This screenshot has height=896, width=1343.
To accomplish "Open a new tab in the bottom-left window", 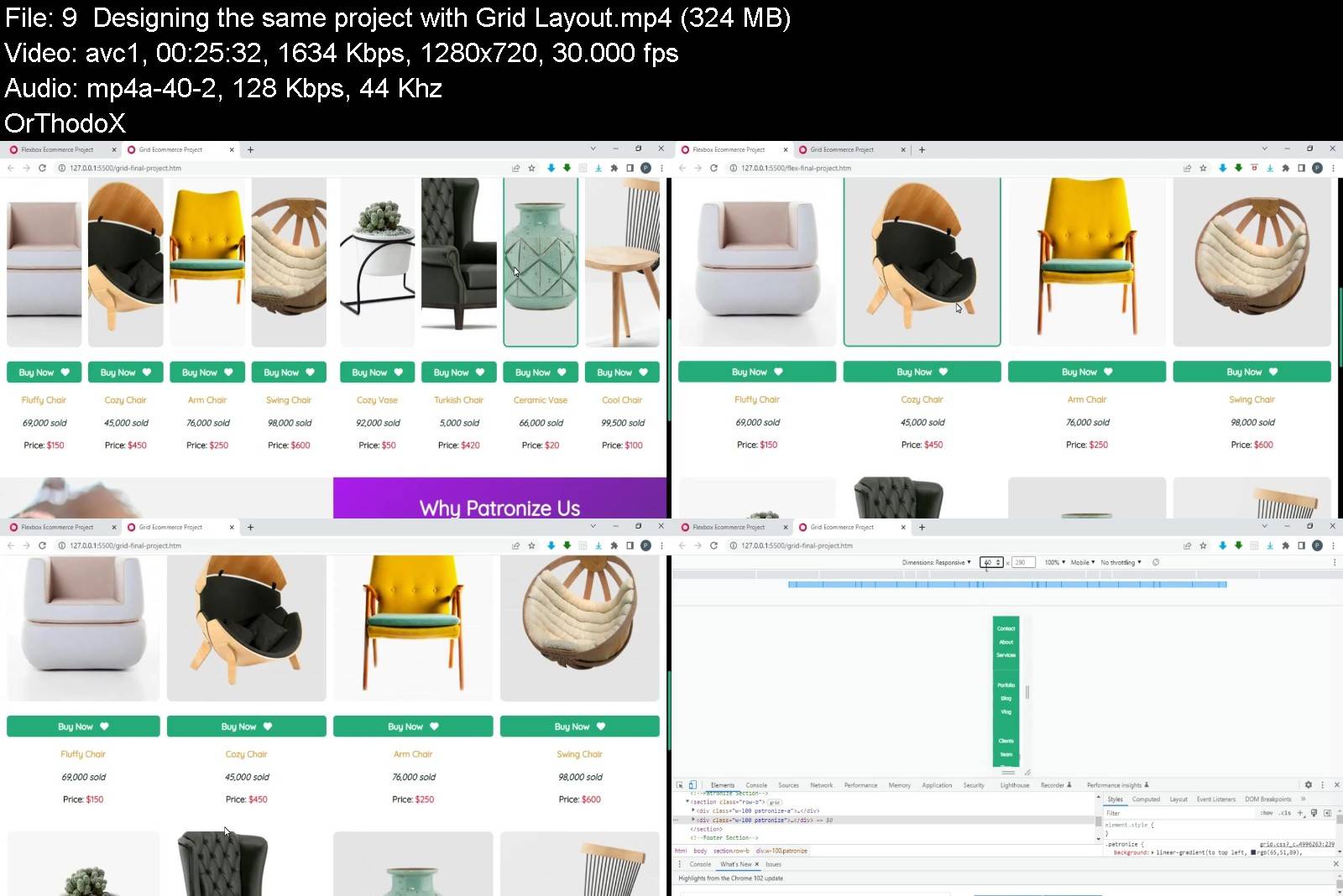I will point(250,527).
